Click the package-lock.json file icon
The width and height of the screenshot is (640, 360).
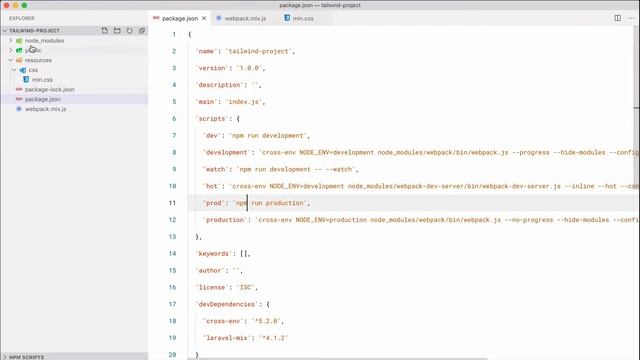click(x=19, y=89)
